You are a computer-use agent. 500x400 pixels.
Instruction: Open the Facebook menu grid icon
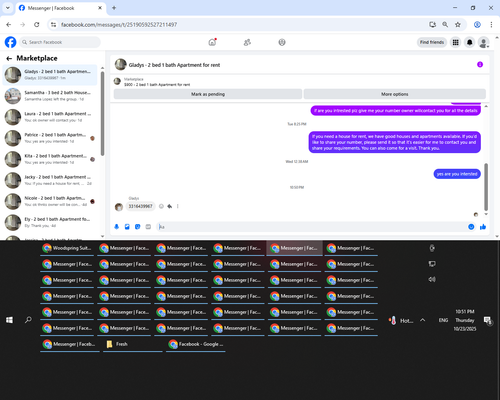click(455, 42)
